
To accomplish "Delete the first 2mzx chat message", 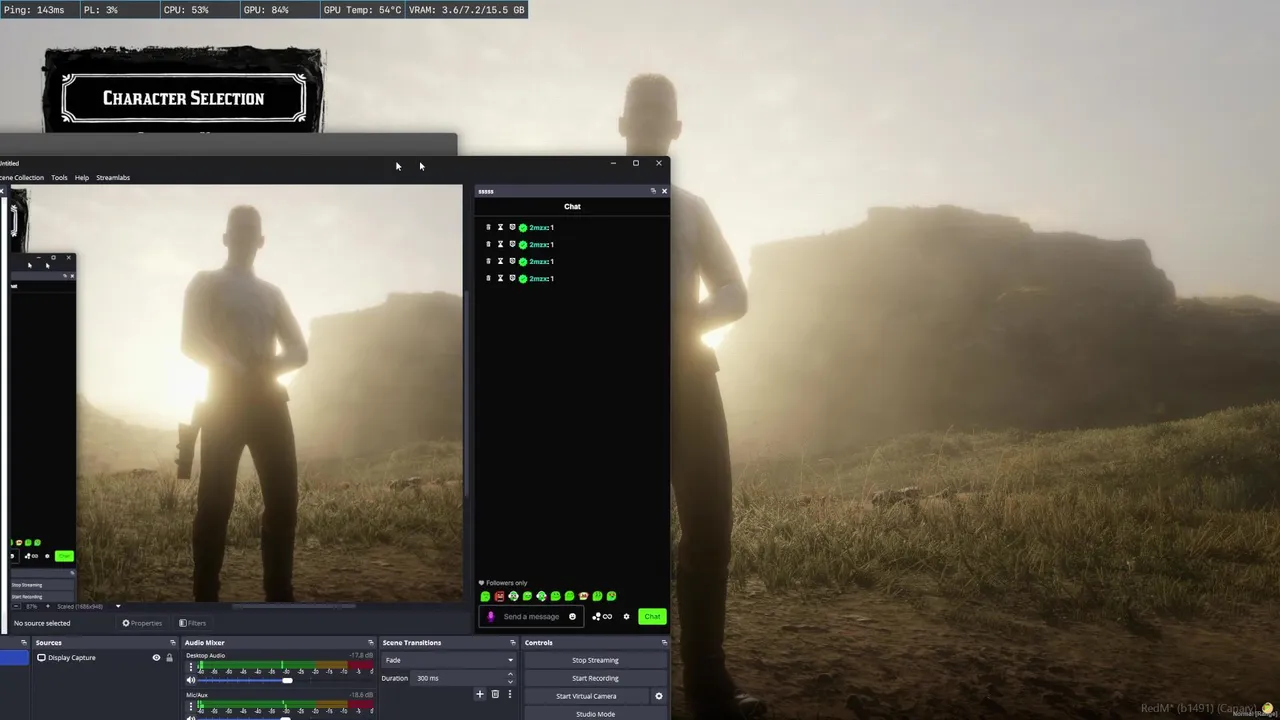I will tap(488, 227).
